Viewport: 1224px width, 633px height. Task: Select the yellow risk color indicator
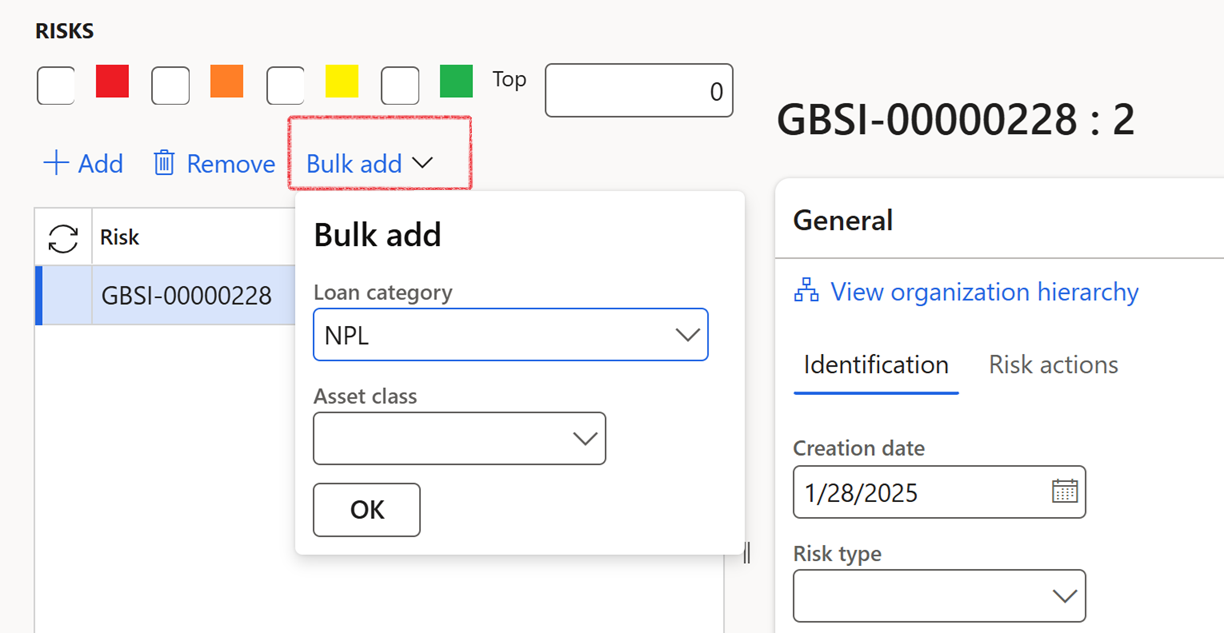[342, 84]
